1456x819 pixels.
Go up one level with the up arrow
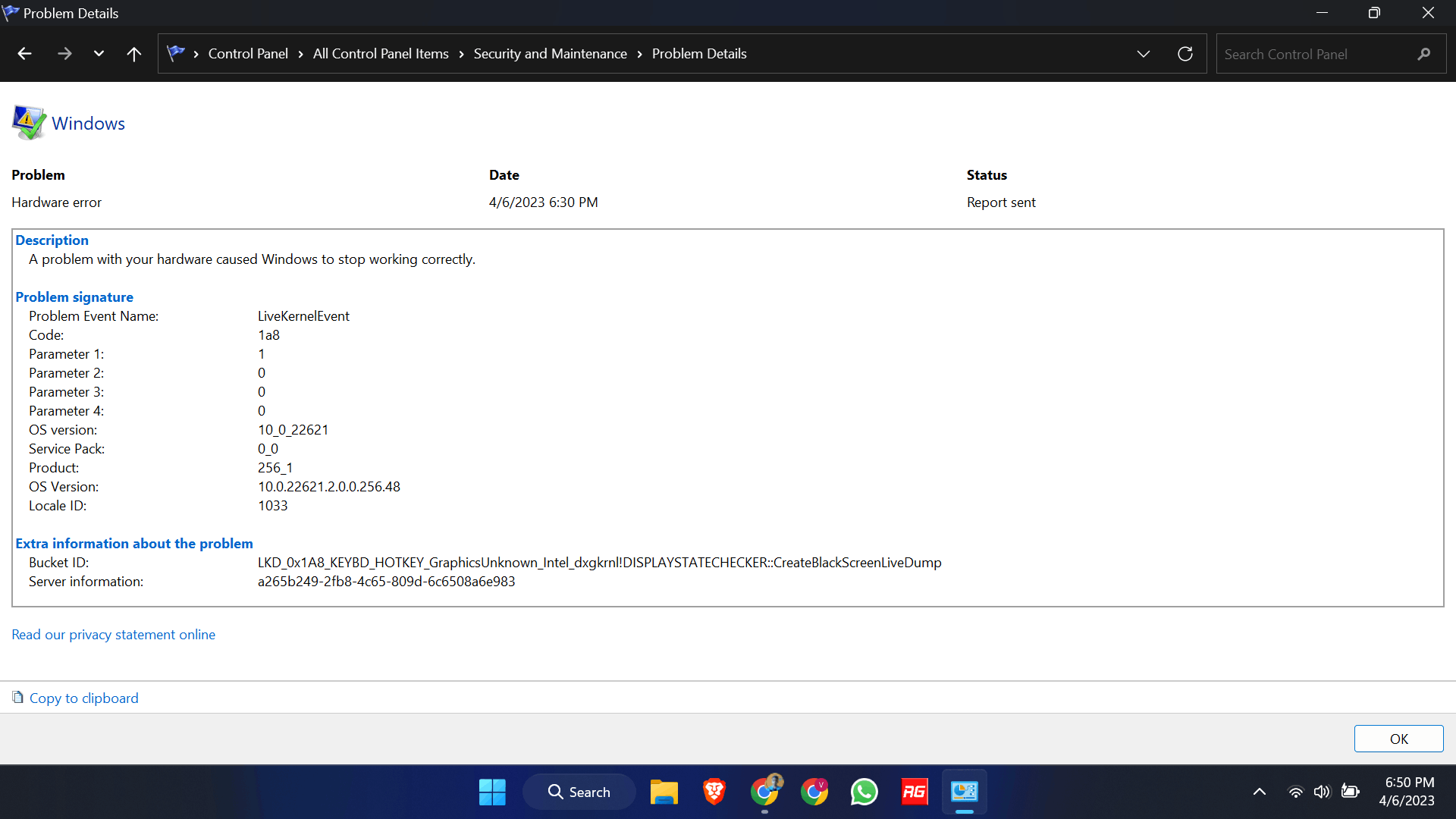click(133, 53)
